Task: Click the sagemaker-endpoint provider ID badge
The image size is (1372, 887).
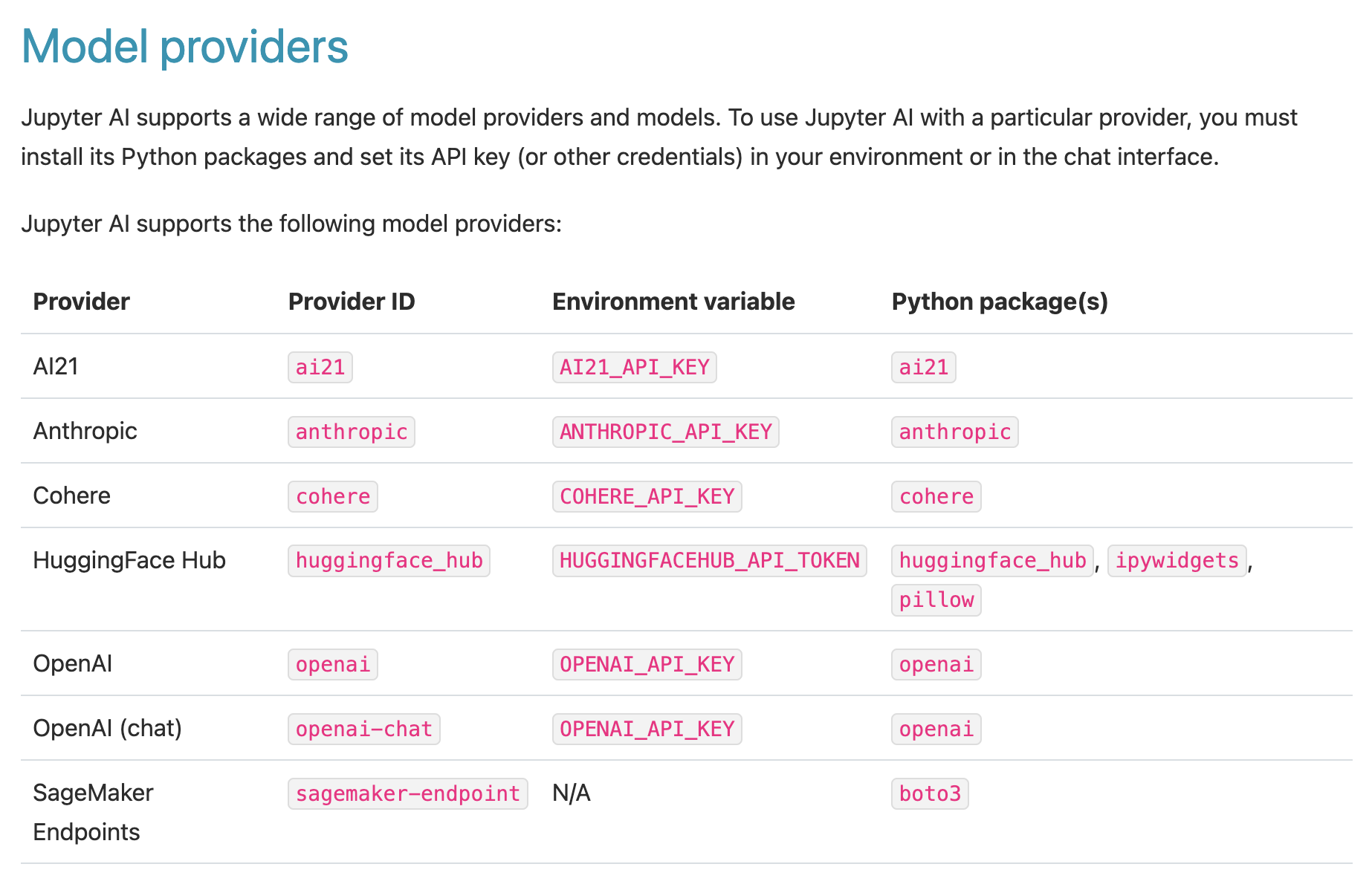Action: 407,793
